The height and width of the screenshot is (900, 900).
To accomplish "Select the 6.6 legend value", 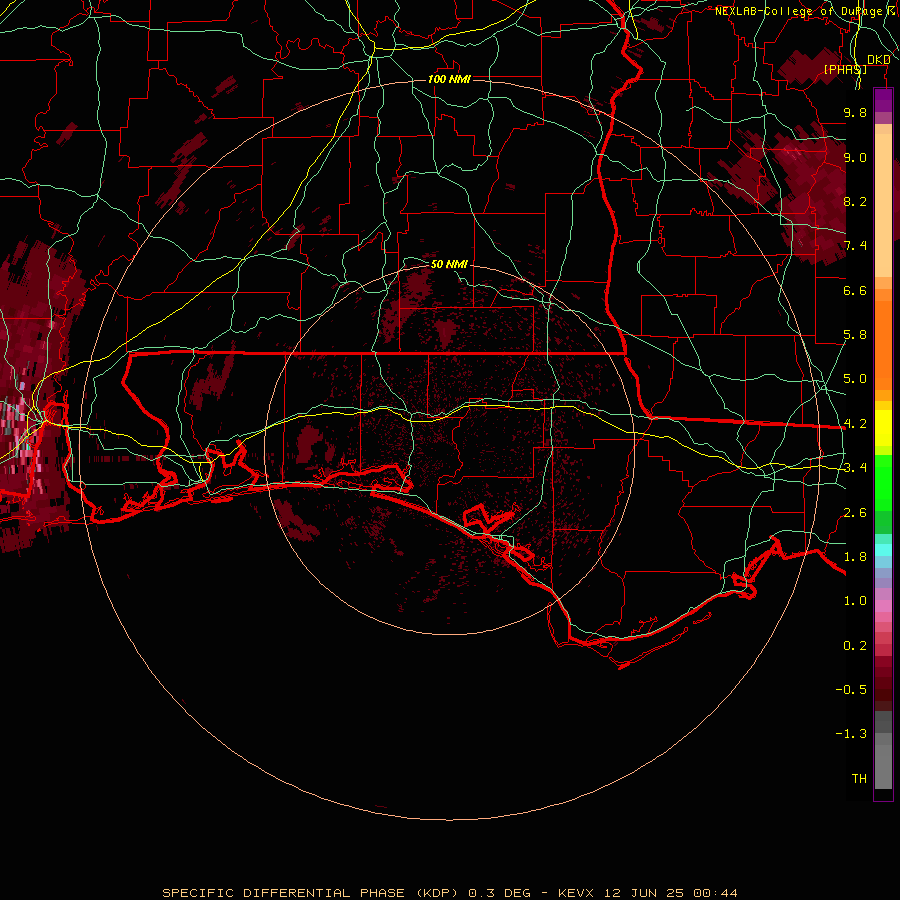I will tap(855, 290).
